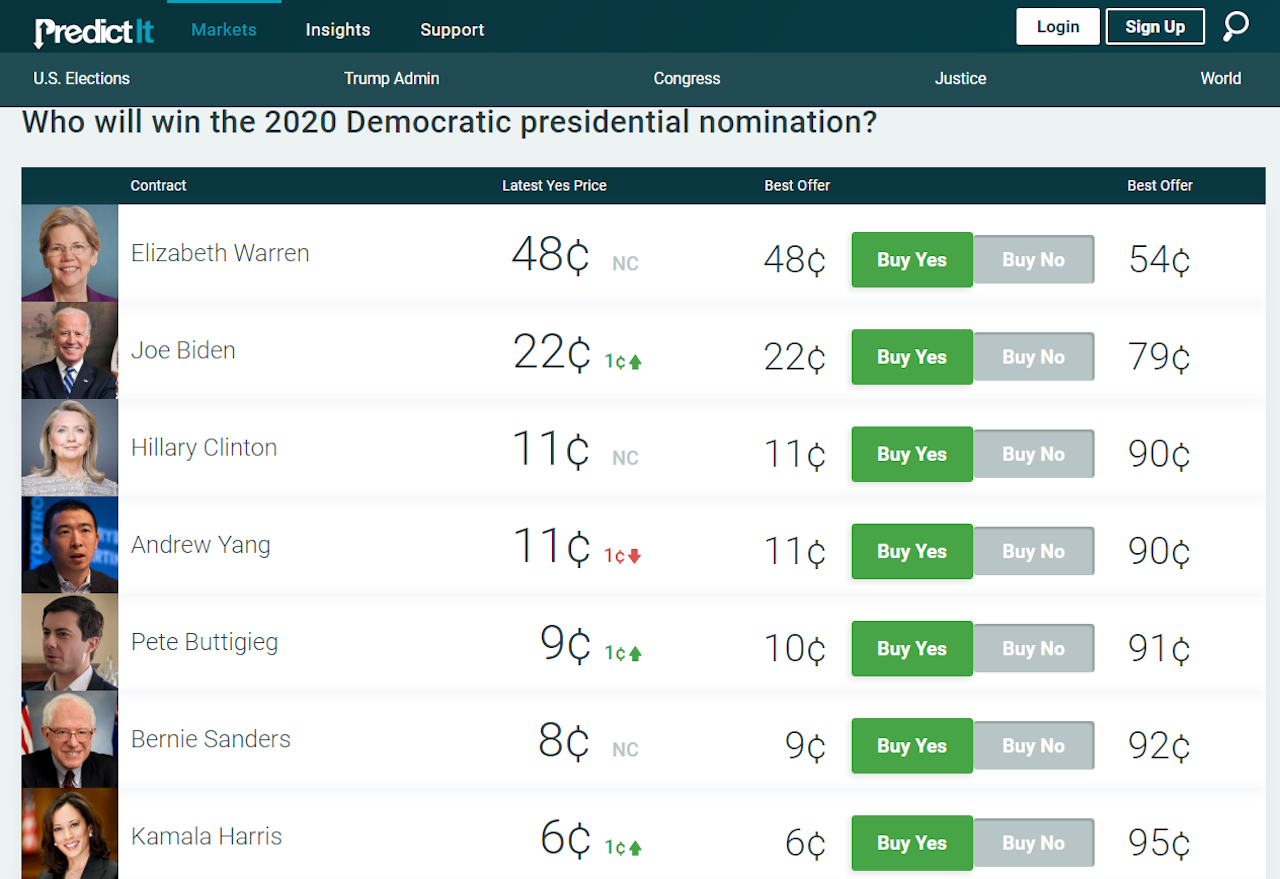Screen dimensions: 1280x879
Task: Click Joe Biden's green up arrow
Action: [x=635, y=362]
